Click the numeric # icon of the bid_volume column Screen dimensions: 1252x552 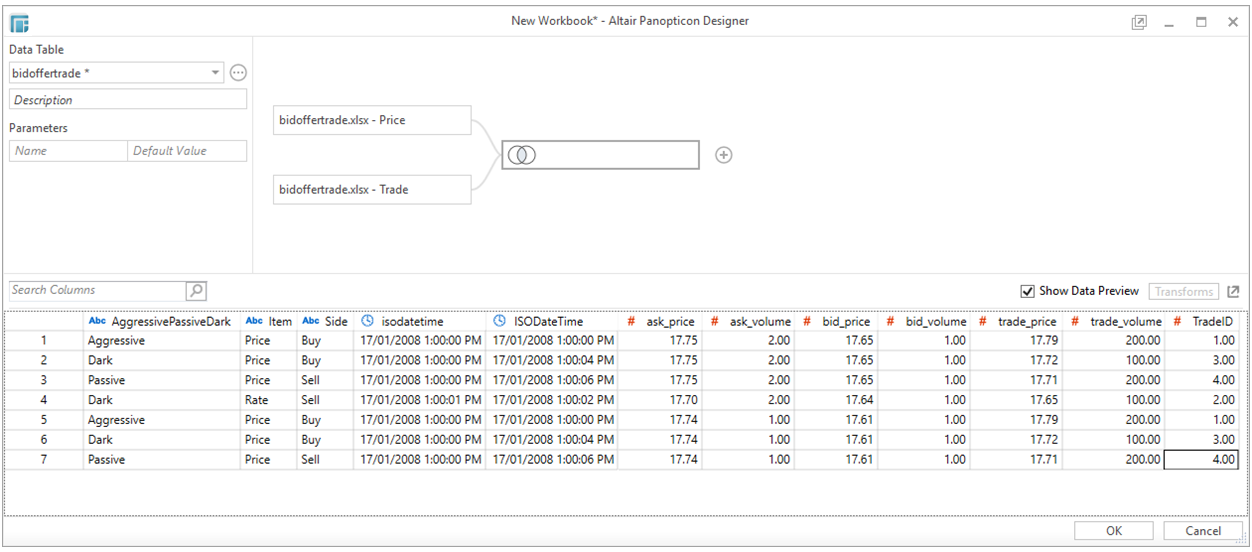click(x=890, y=322)
